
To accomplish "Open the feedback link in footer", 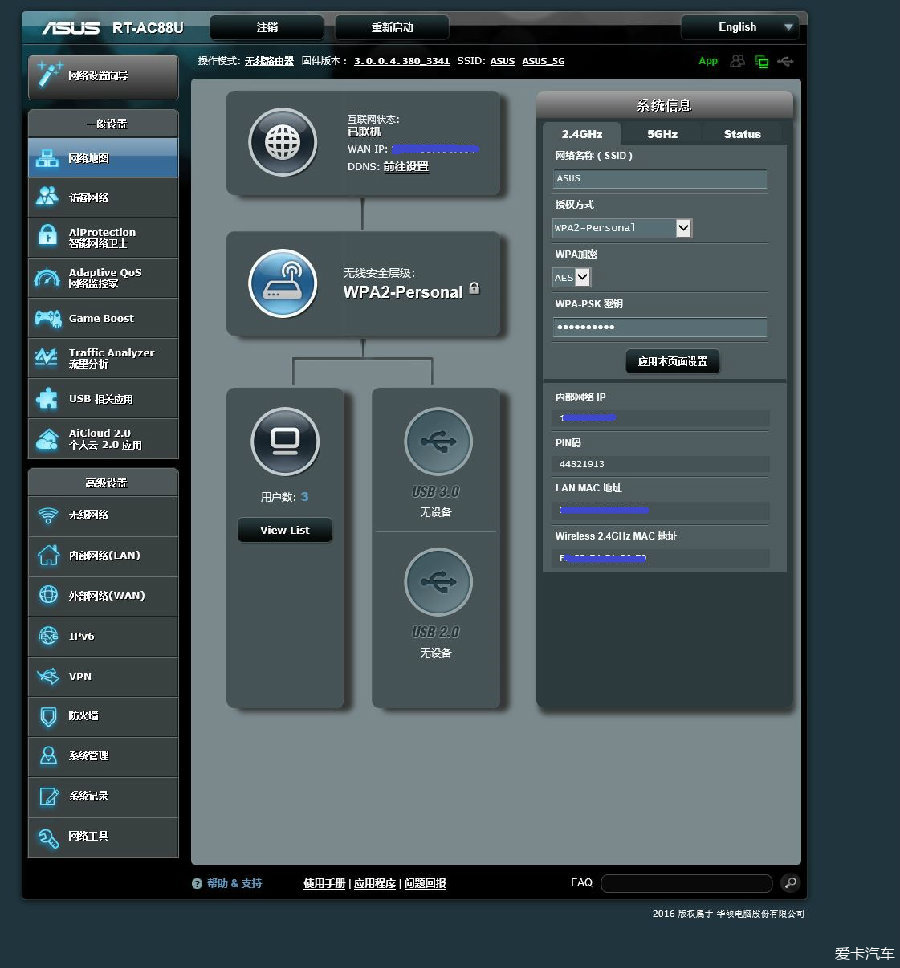I will point(425,883).
